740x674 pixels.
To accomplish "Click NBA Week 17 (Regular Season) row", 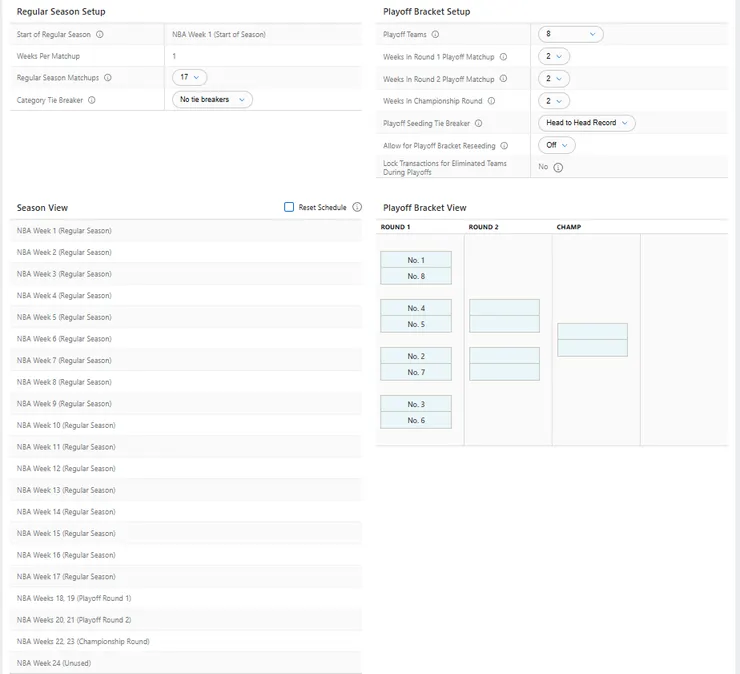I will [x=186, y=577].
